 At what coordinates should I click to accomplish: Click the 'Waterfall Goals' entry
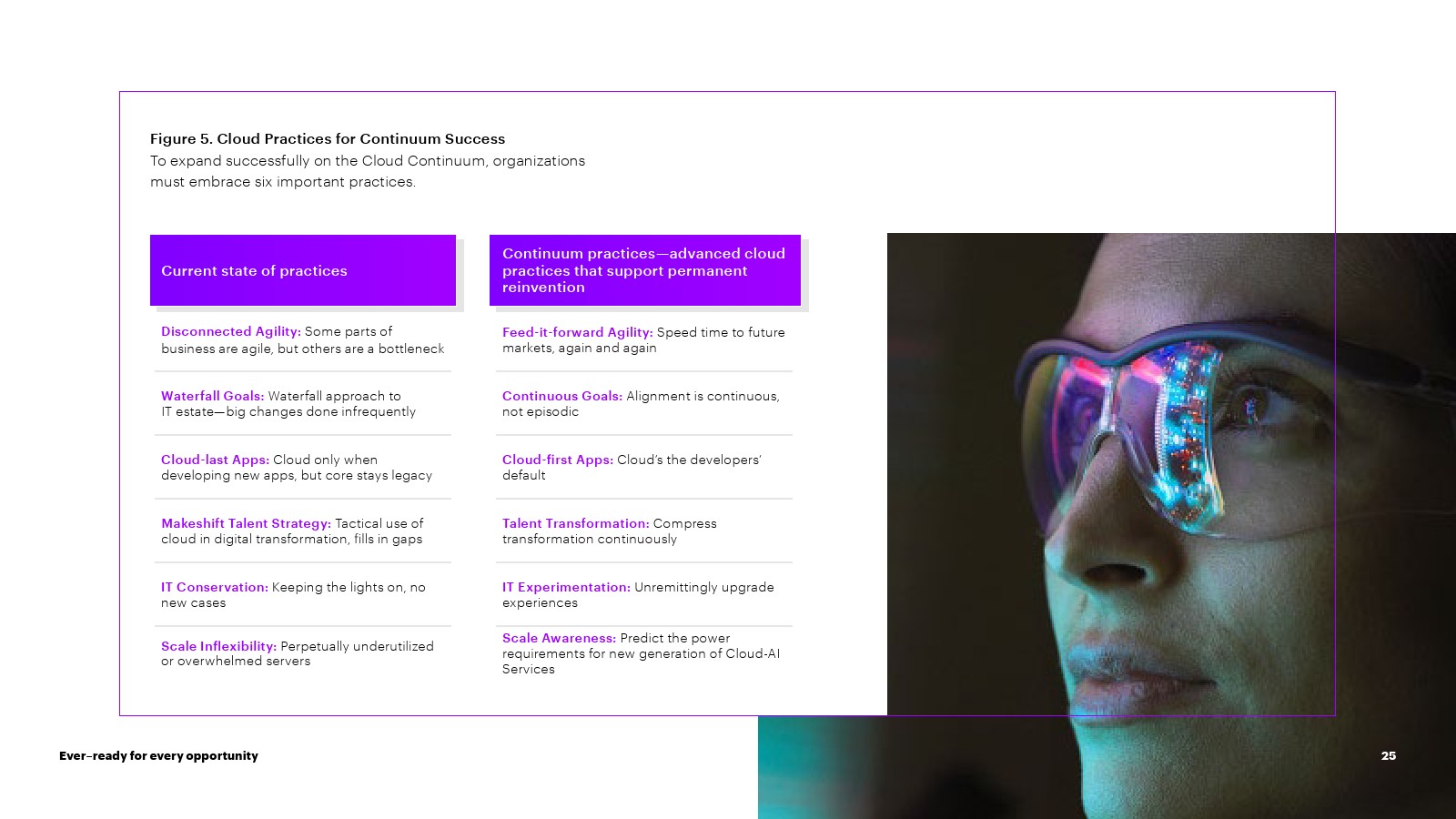coord(288,404)
